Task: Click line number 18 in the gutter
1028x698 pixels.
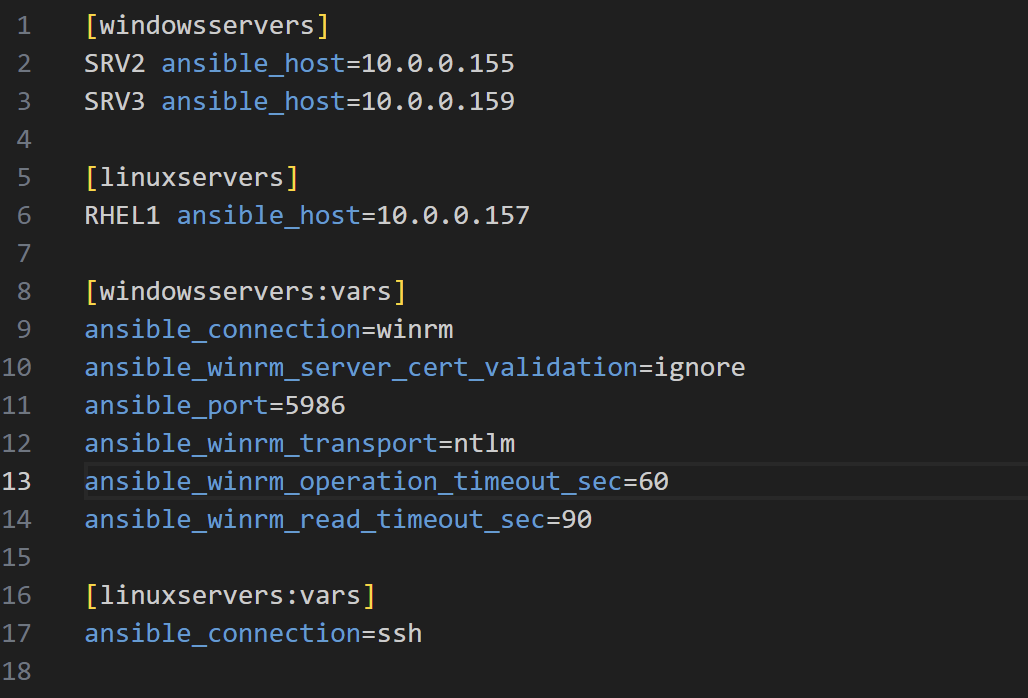Action: point(16,672)
